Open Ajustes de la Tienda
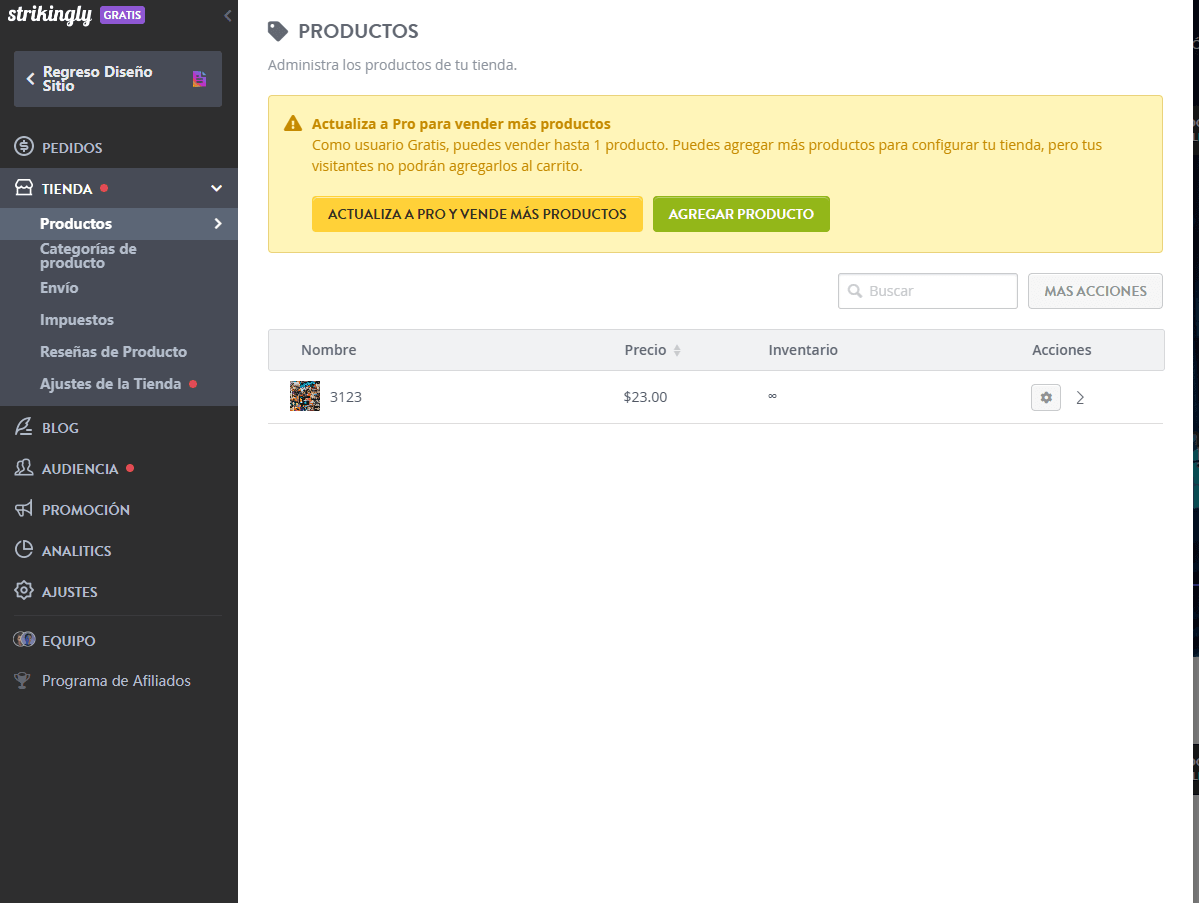Screen dimensions: 1199x903 click(110, 384)
